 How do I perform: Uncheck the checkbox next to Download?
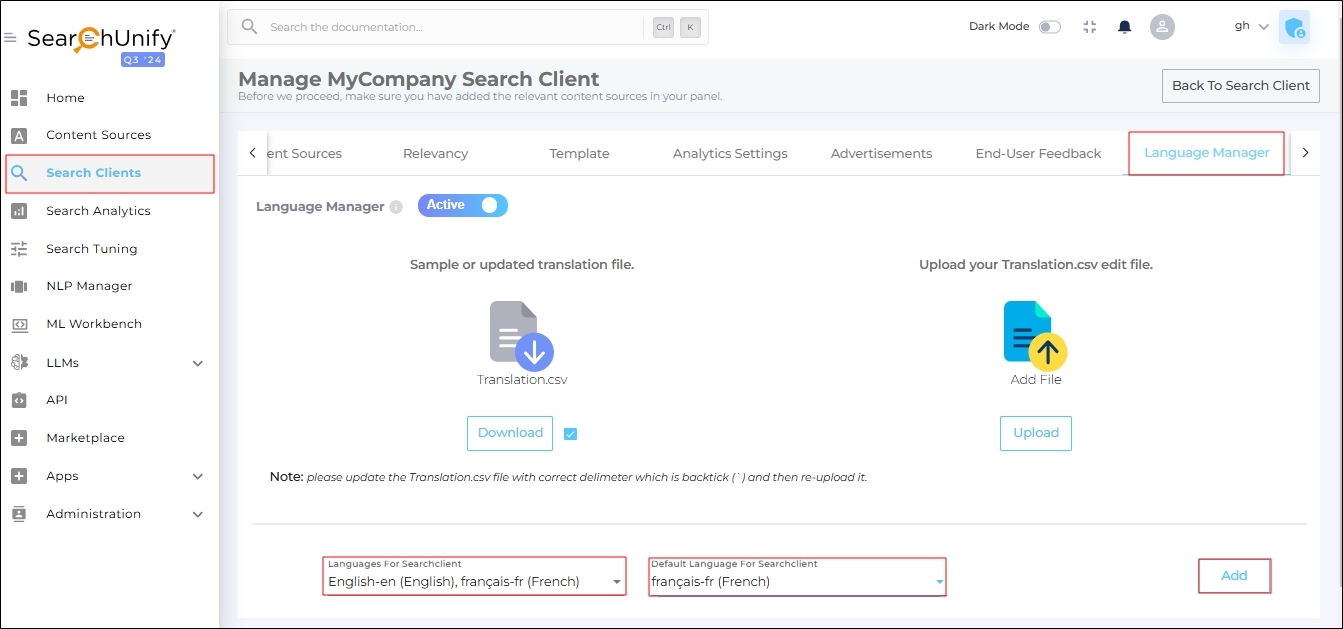[x=570, y=434]
